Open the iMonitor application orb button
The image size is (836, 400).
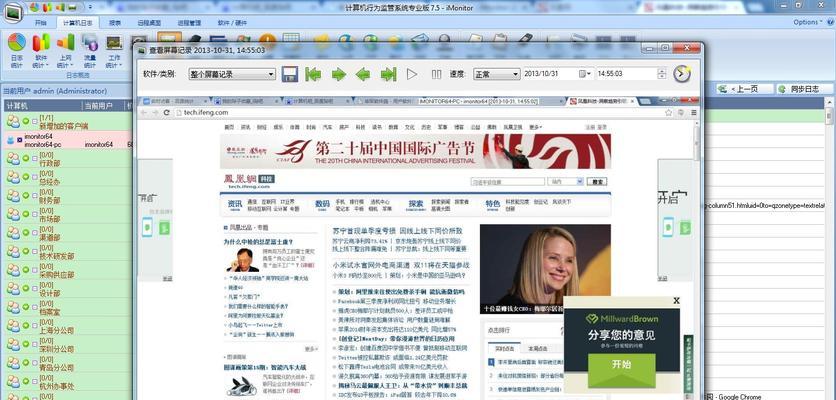13,12
